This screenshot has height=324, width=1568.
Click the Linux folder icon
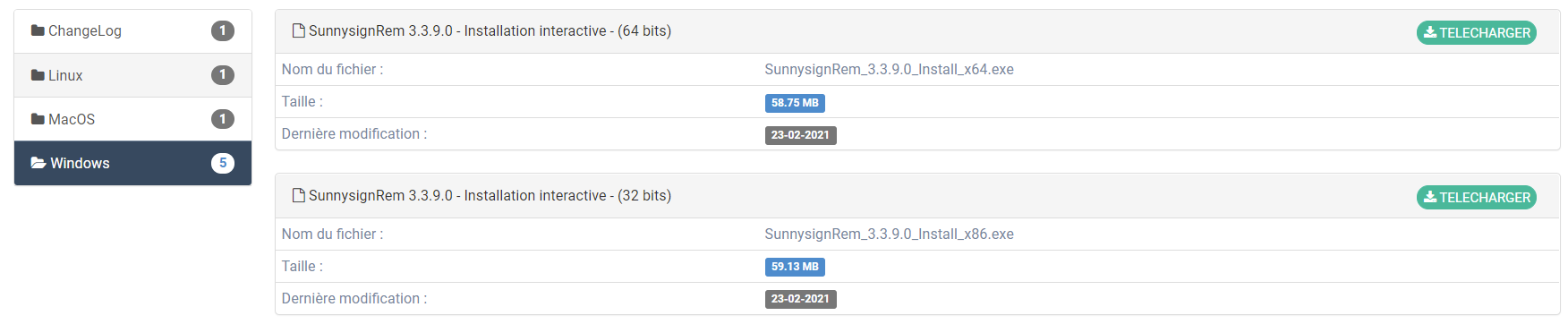pyautogui.click(x=38, y=75)
